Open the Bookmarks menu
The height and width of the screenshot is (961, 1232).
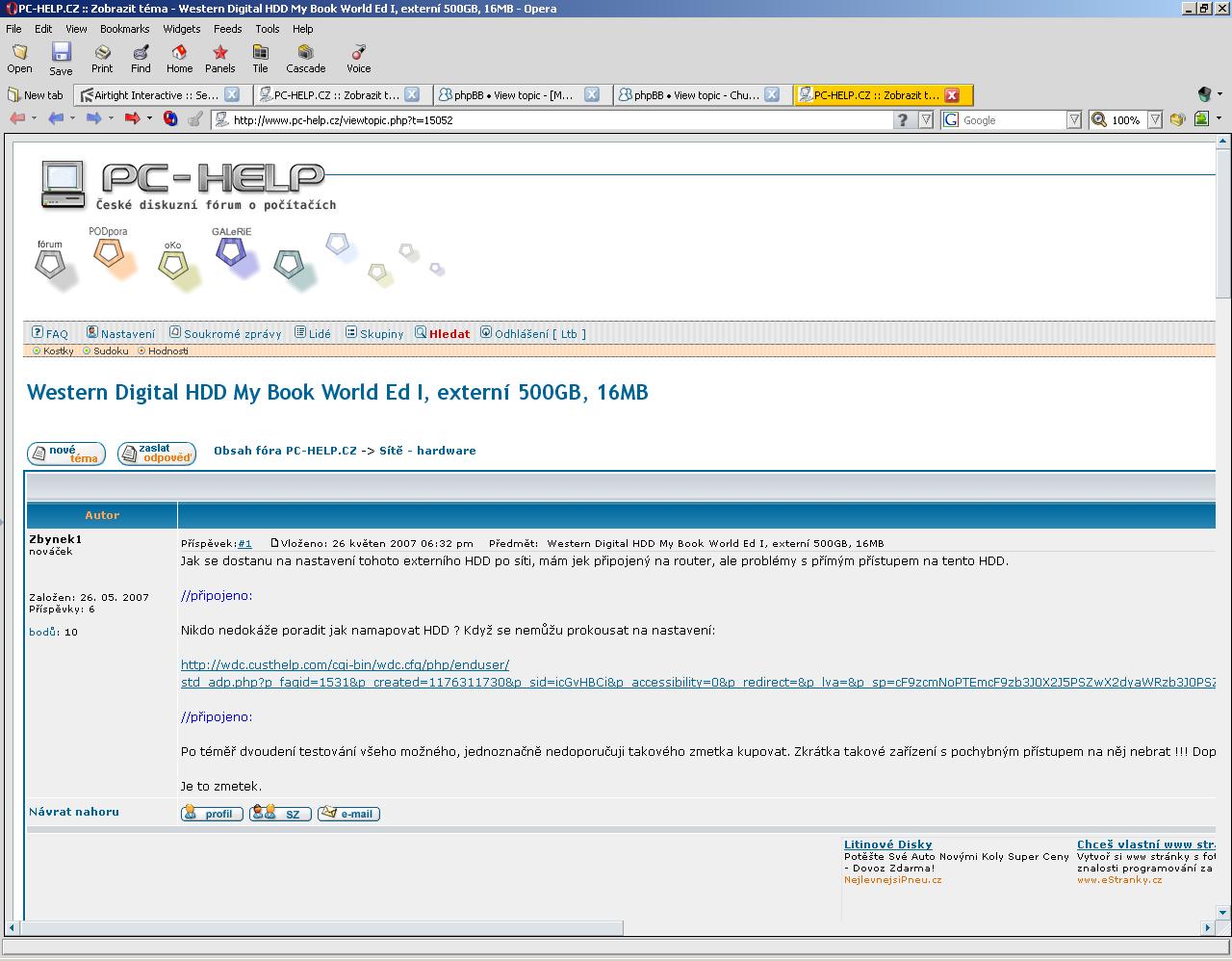pos(124,29)
